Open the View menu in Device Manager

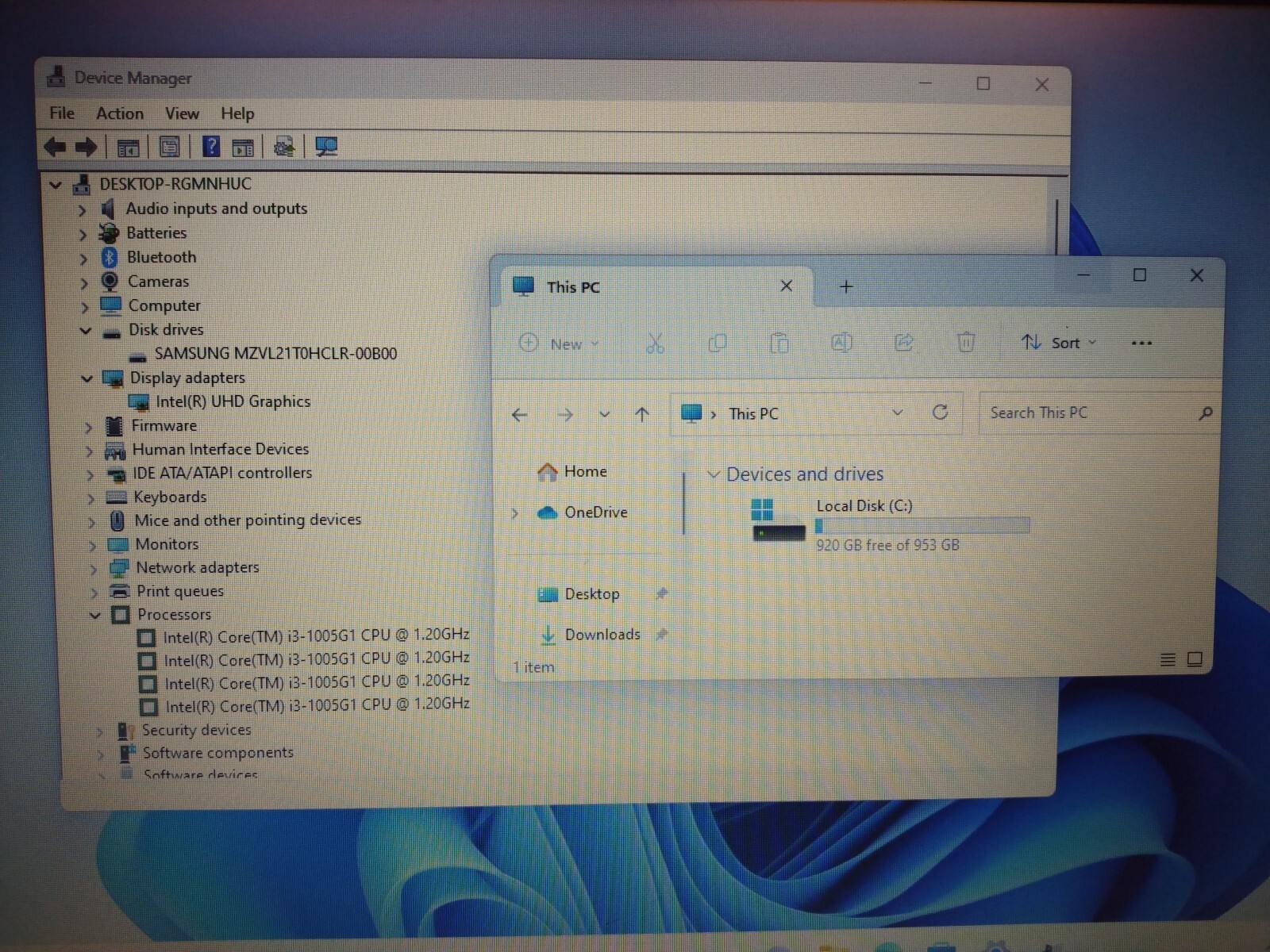tap(182, 113)
